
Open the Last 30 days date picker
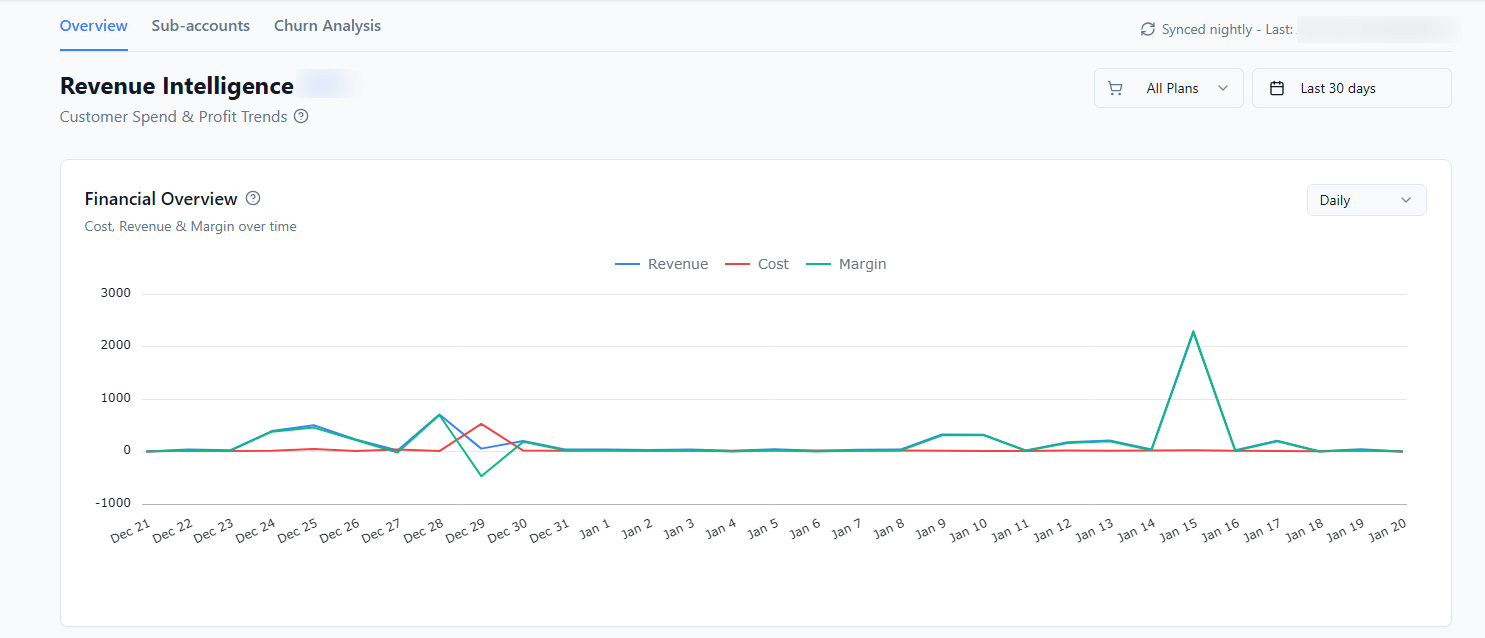pyautogui.click(x=1352, y=88)
